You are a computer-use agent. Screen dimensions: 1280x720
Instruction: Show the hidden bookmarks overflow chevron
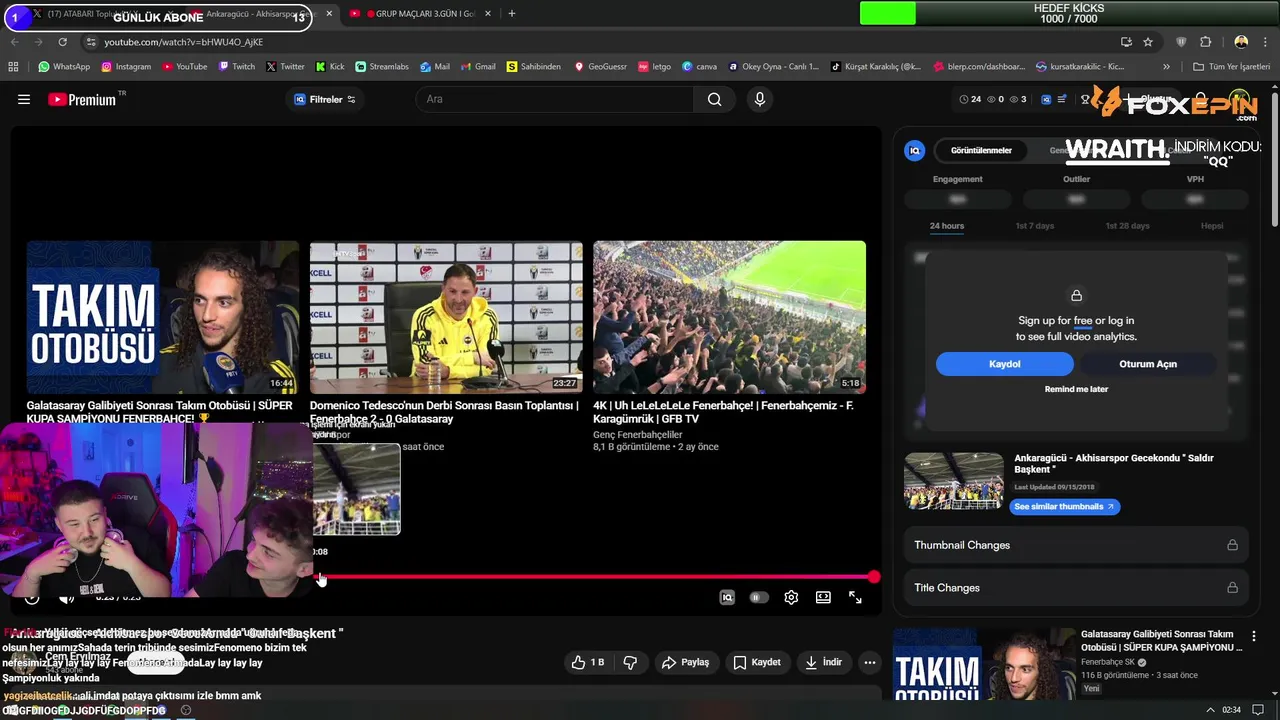(1166, 67)
